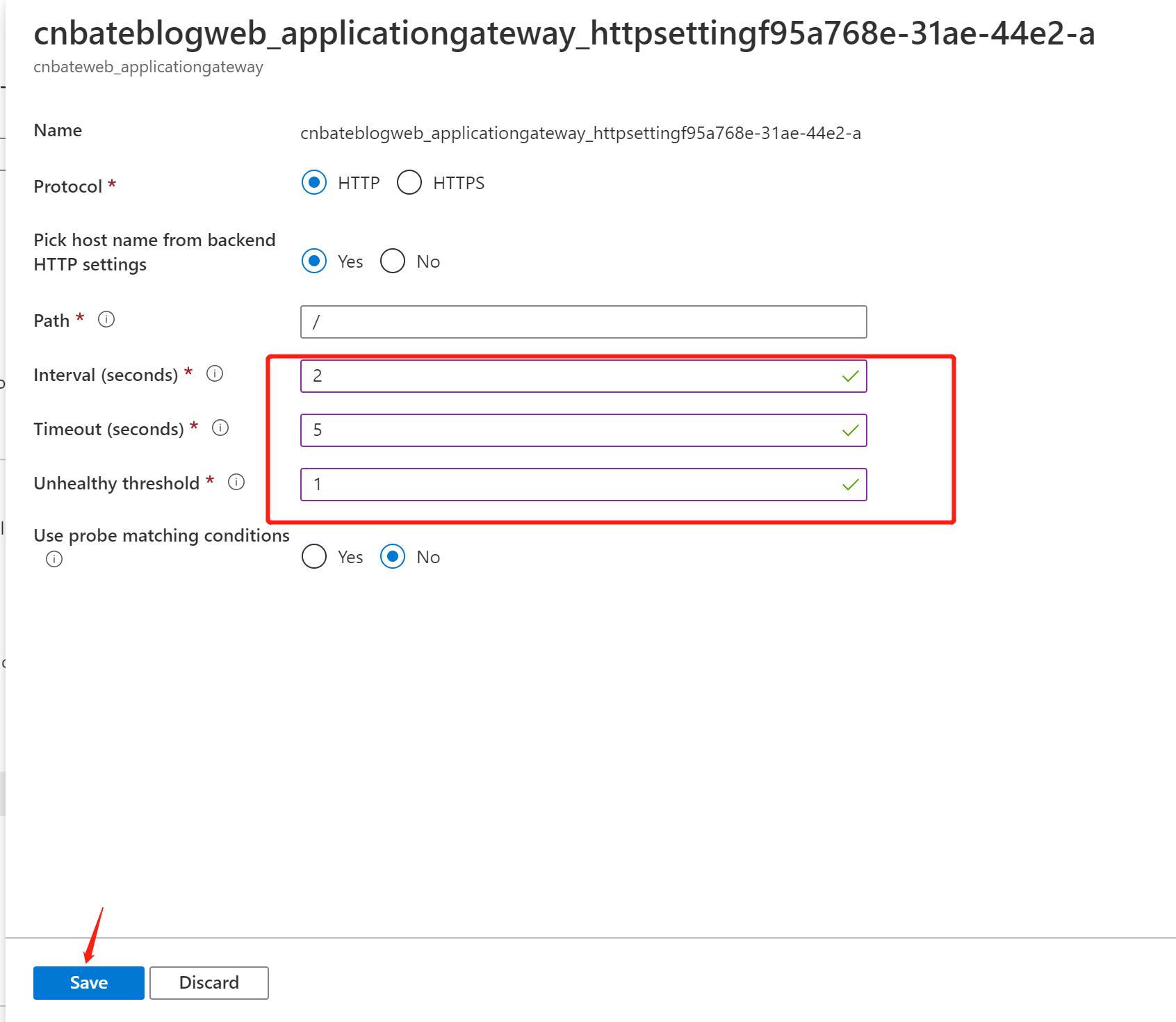Click the Save button
Screen dimensions: 1176x1022
(x=88, y=982)
